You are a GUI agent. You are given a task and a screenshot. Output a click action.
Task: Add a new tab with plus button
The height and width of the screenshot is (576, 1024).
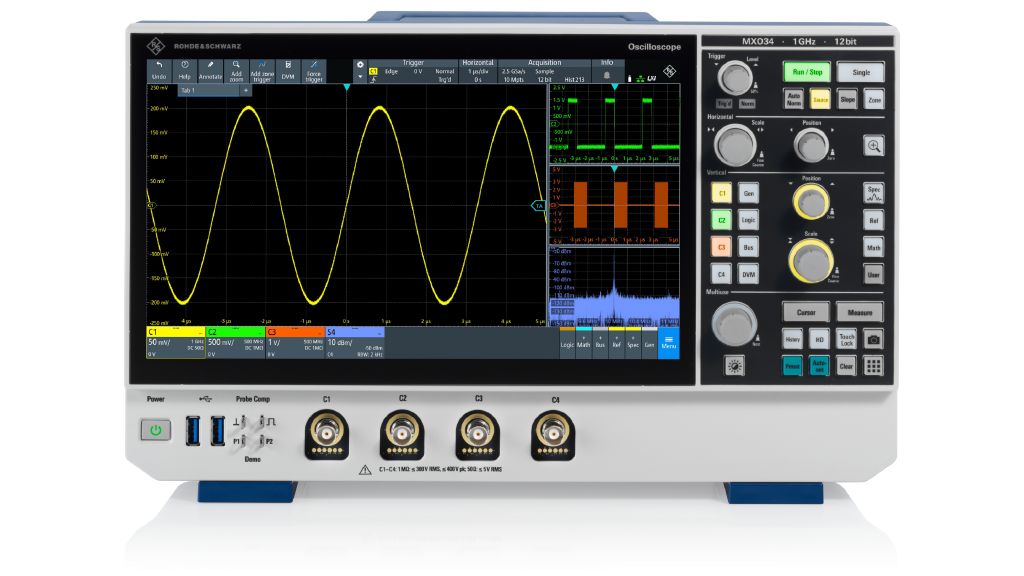[x=246, y=90]
